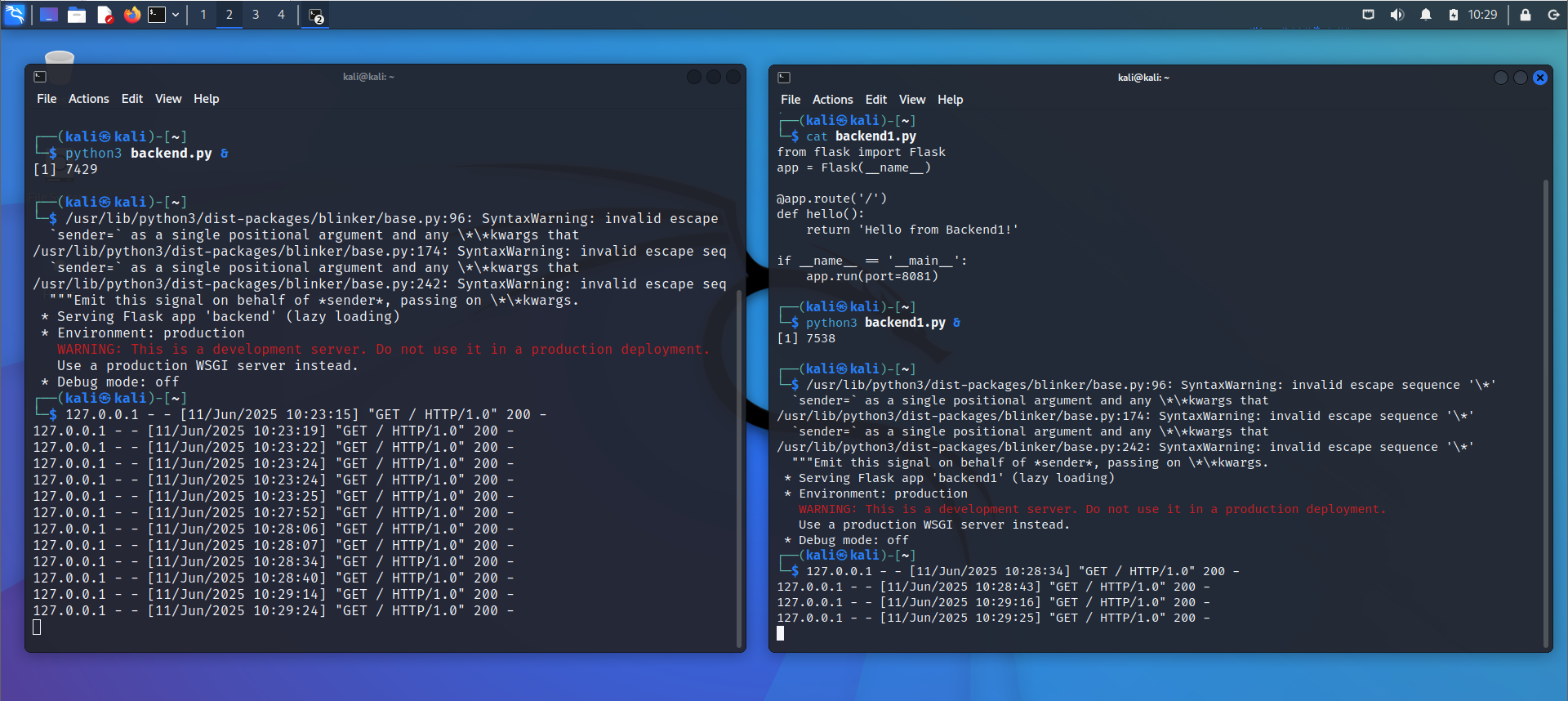Click the 'from flask import Flask' line
This screenshot has width=1568, height=701.
pos(861,152)
